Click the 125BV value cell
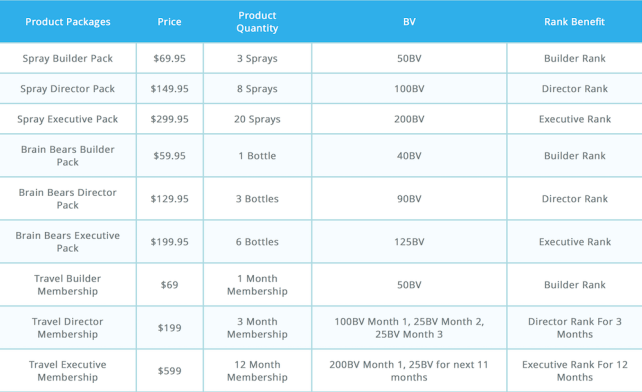 (x=409, y=242)
